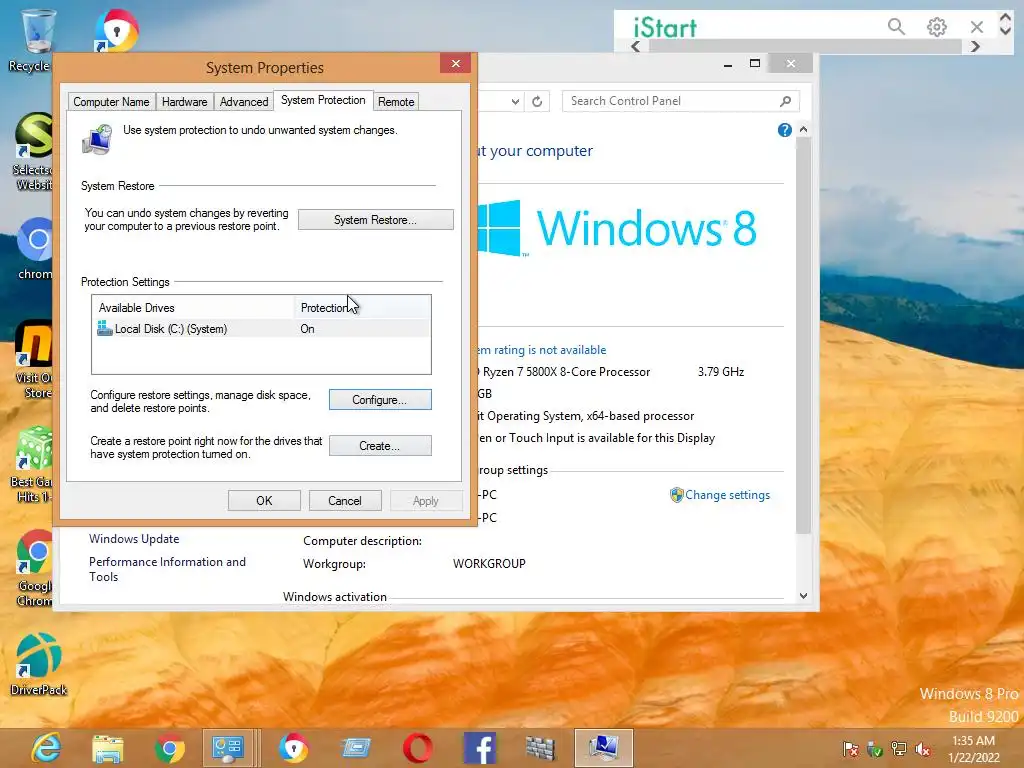This screenshot has width=1024, height=768.
Task: Close the System Properties dialog
Action: click(x=456, y=63)
